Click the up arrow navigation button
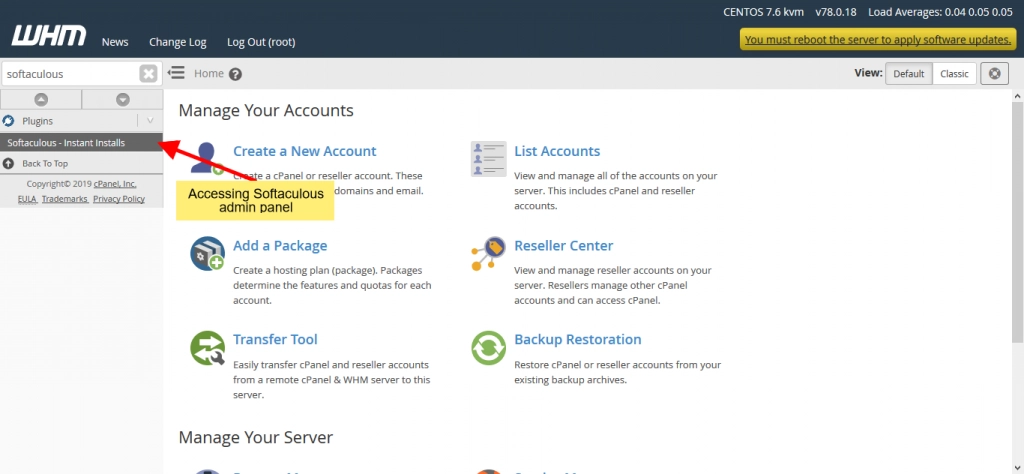This screenshot has height=474, width=1024. tap(40, 99)
